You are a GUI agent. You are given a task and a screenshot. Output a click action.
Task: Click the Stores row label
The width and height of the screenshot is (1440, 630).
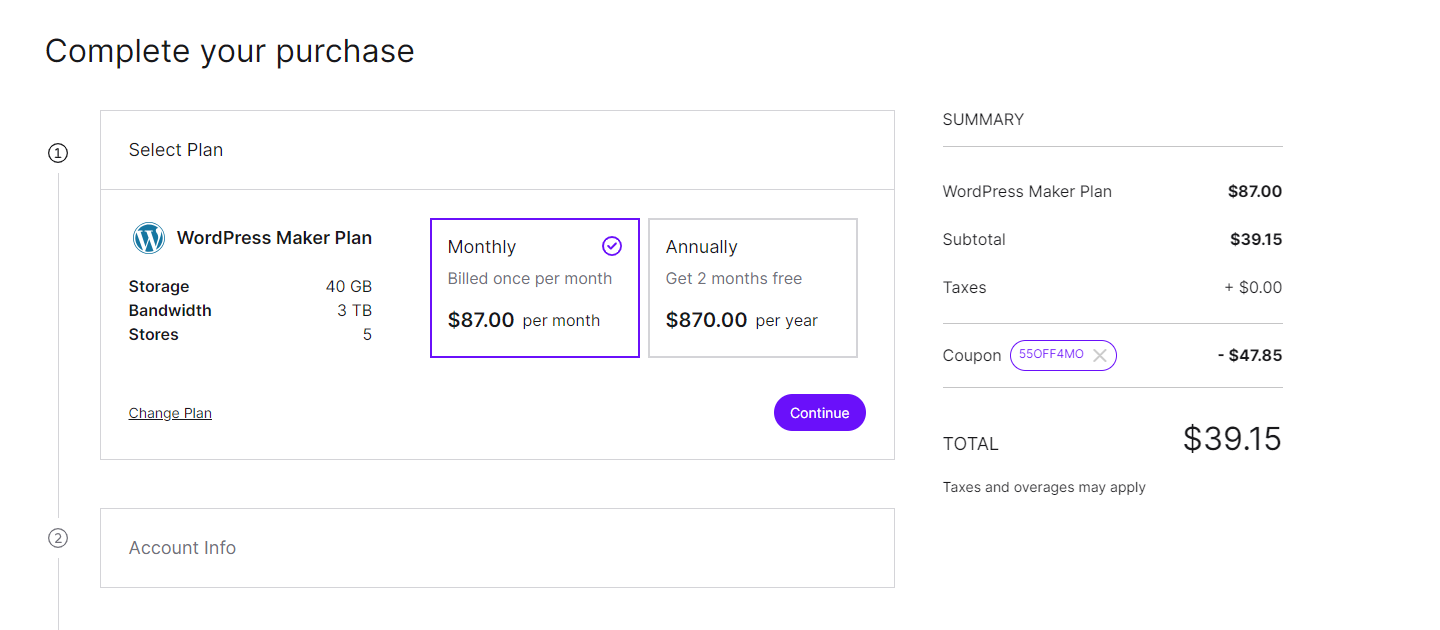point(154,335)
